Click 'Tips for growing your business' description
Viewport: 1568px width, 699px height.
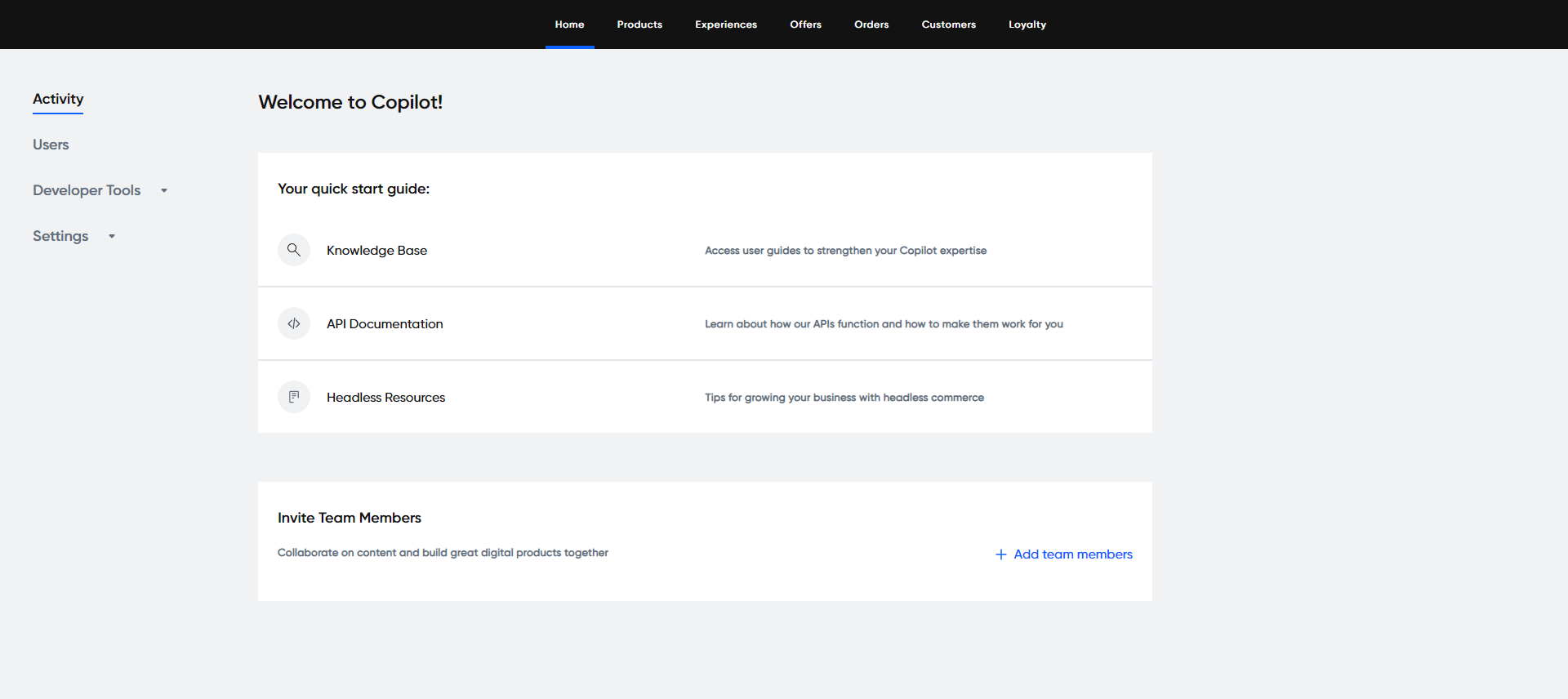(844, 398)
